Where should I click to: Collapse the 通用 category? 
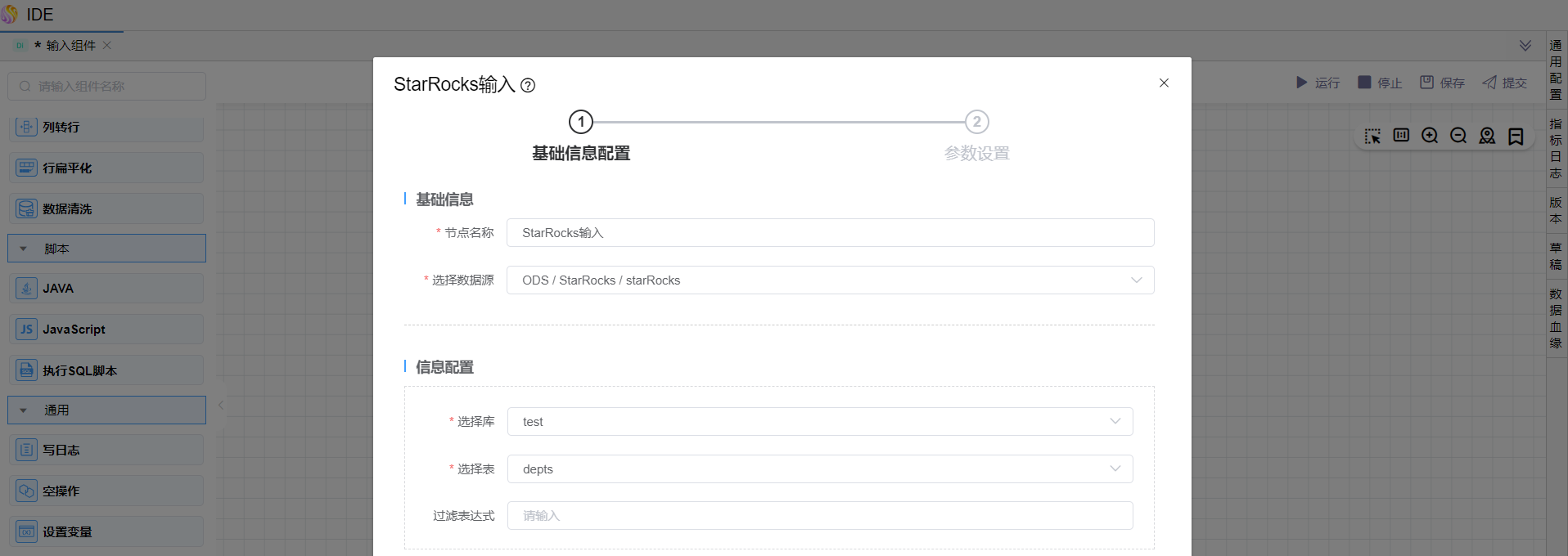tap(106, 410)
